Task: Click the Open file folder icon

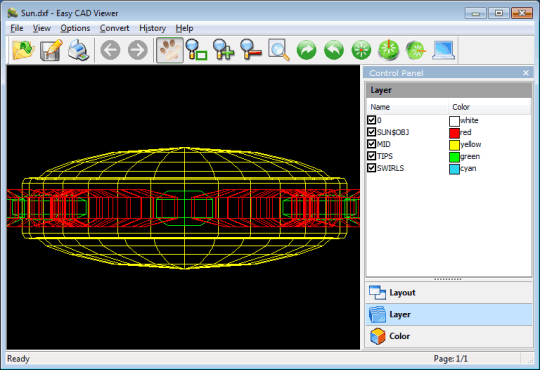Action: (x=23, y=50)
